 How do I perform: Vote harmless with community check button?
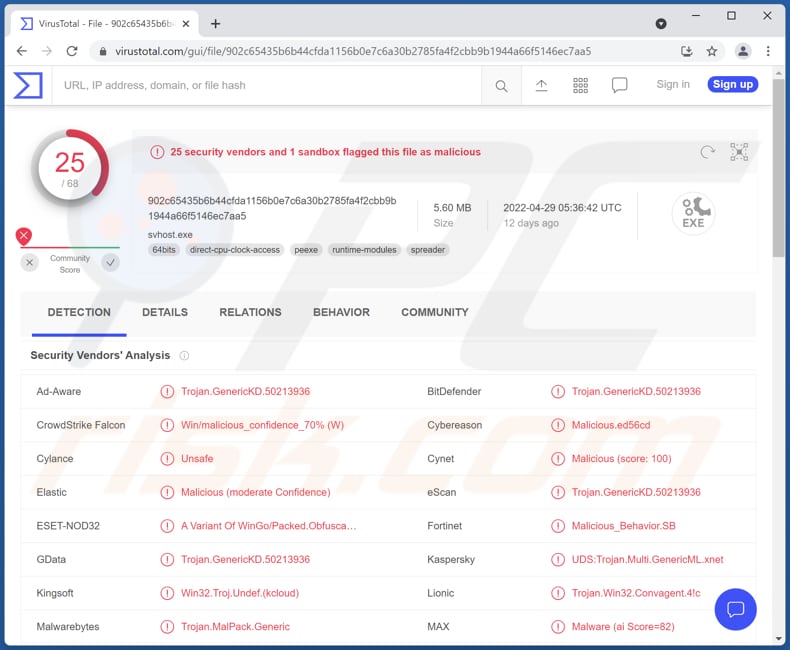(x=110, y=263)
